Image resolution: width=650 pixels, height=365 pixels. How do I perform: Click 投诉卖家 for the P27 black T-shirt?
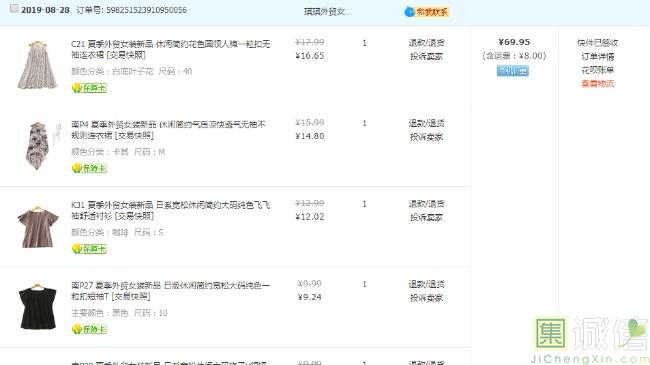426,298
